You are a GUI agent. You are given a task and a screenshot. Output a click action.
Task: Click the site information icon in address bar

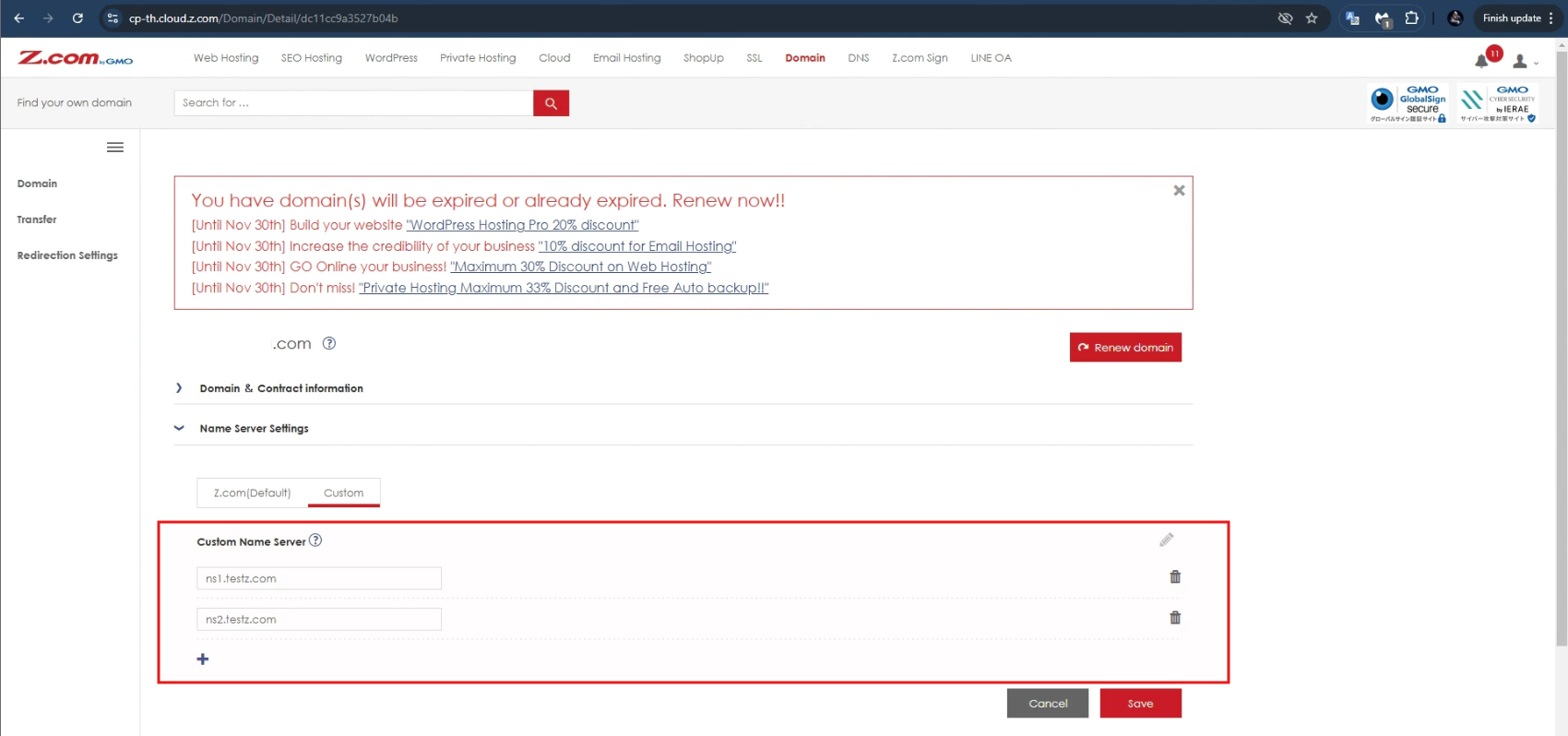(x=113, y=18)
